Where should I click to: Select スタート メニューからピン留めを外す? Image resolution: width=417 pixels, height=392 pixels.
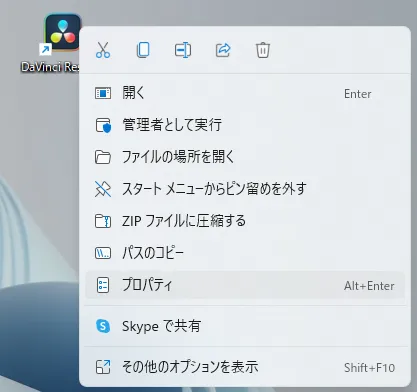pos(245,189)
